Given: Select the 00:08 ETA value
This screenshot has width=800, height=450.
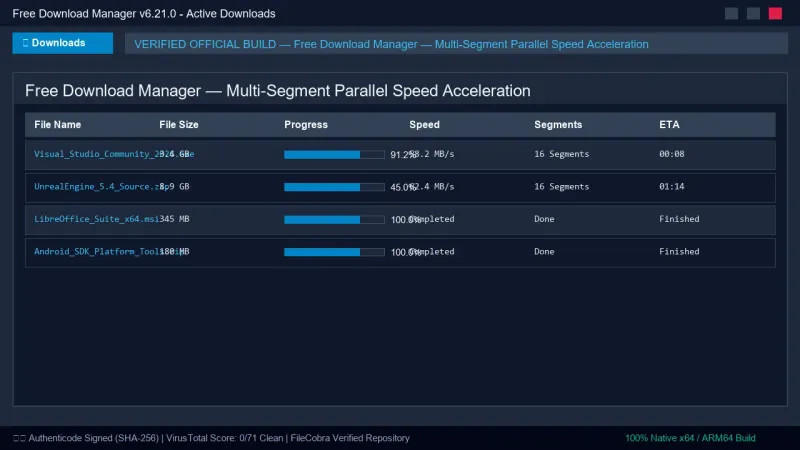Looking at the screenshot, I should click(x=671, y=154).
